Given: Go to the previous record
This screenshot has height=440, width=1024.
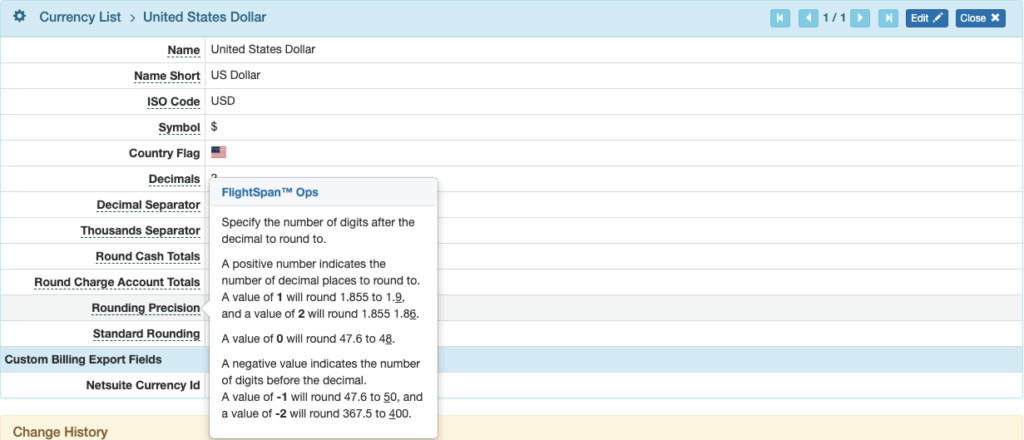Looking at the screenshot, I should pyautogui.click(x=808, y=18).
